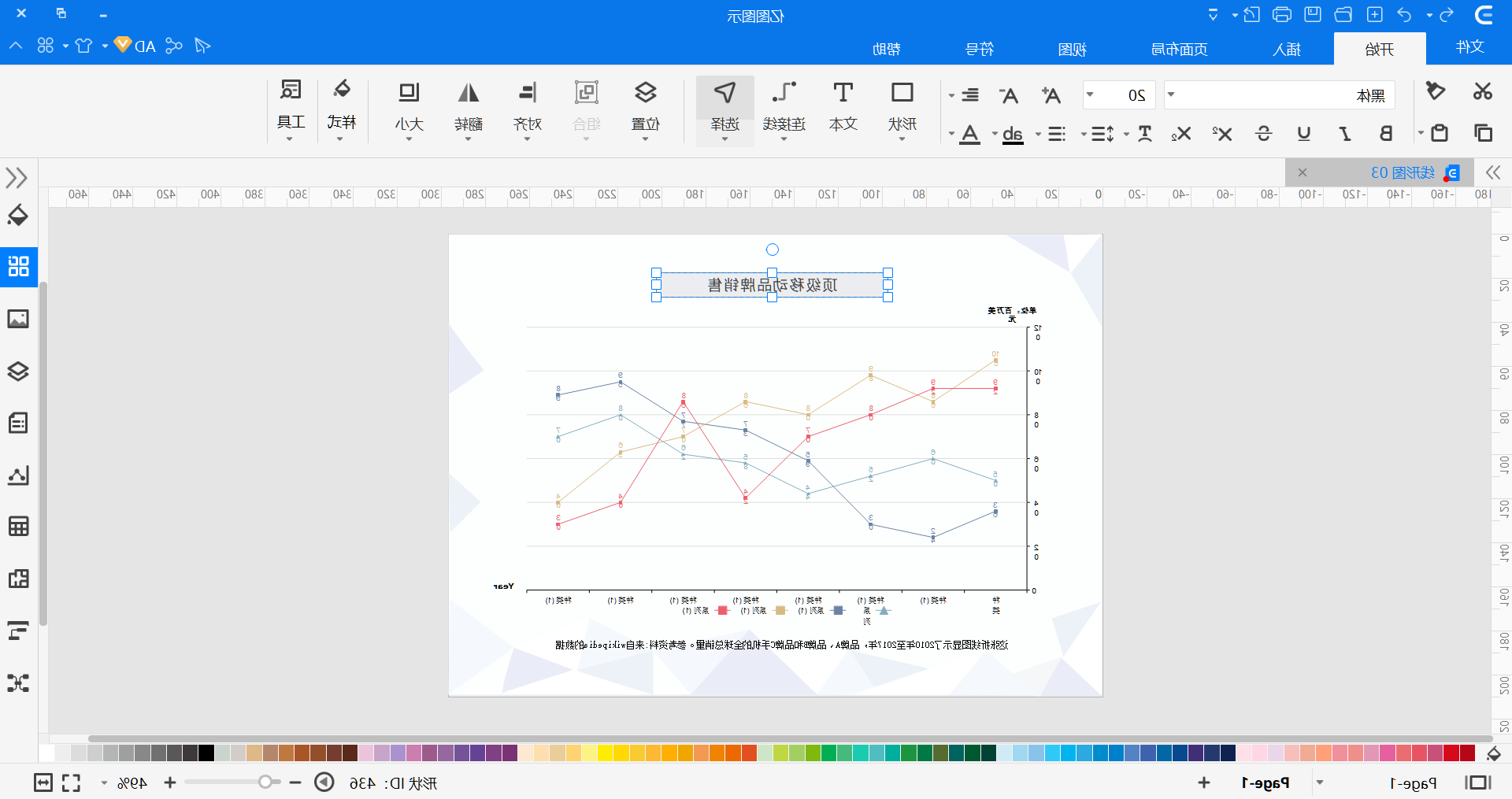The width and height of the screenshot is (1512, 799).
Task: Click the Save disk icon
Action: pos(1312,15)
